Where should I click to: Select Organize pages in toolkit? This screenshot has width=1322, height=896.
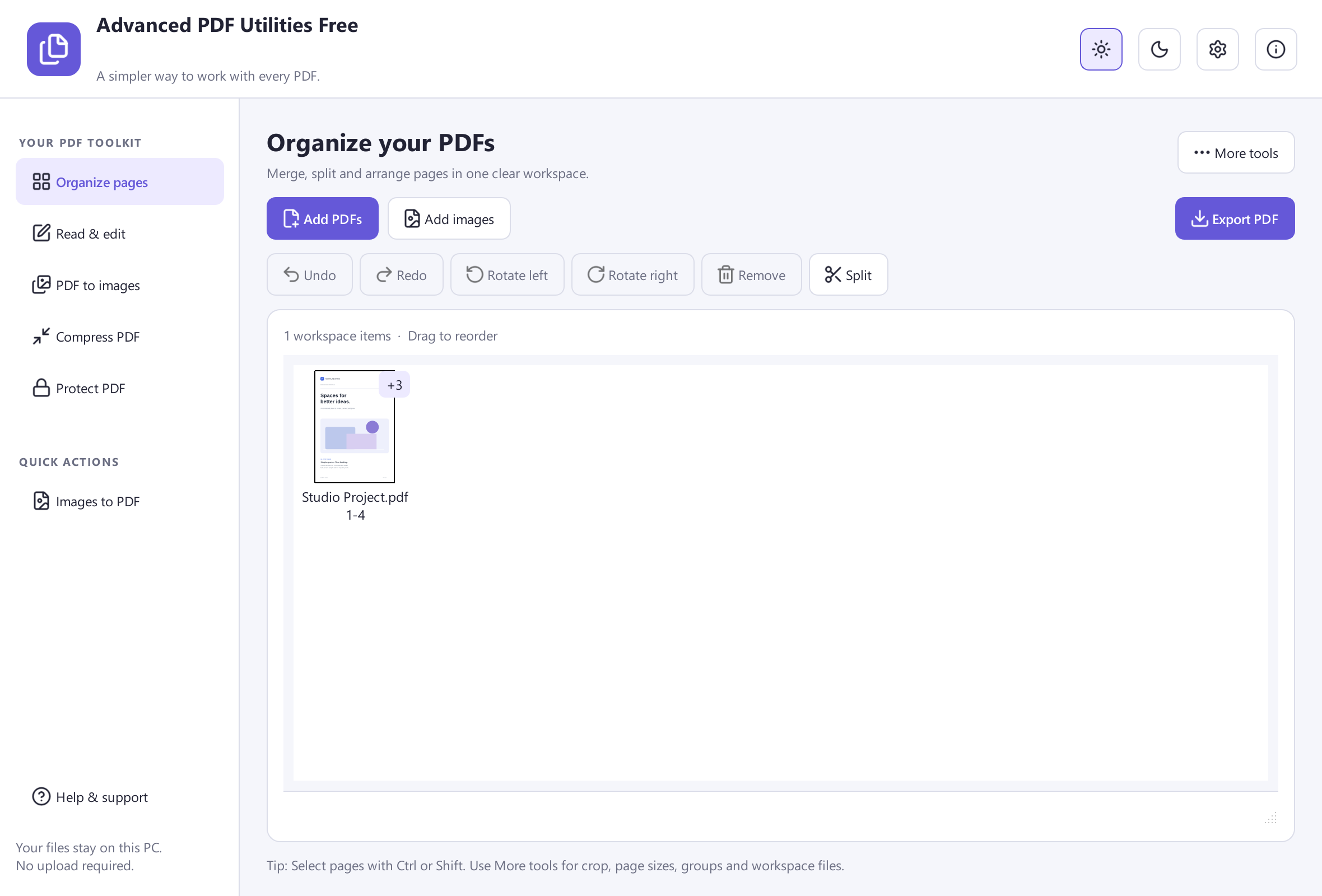click(119, 182)
